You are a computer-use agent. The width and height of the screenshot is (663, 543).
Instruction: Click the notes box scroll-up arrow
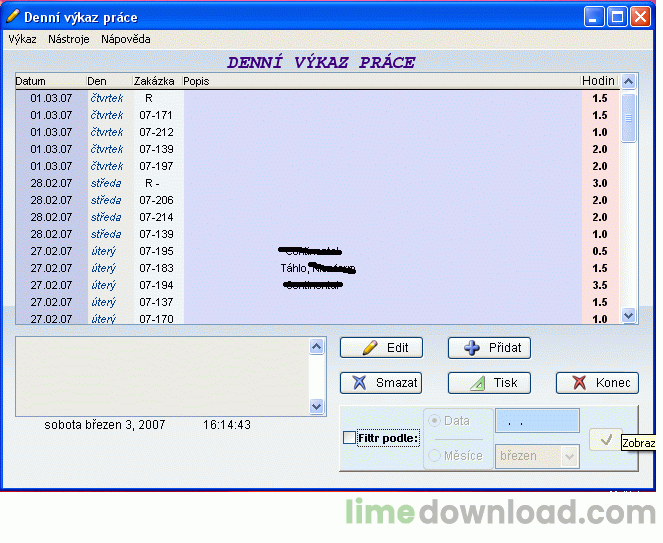(x=317, y=347)
